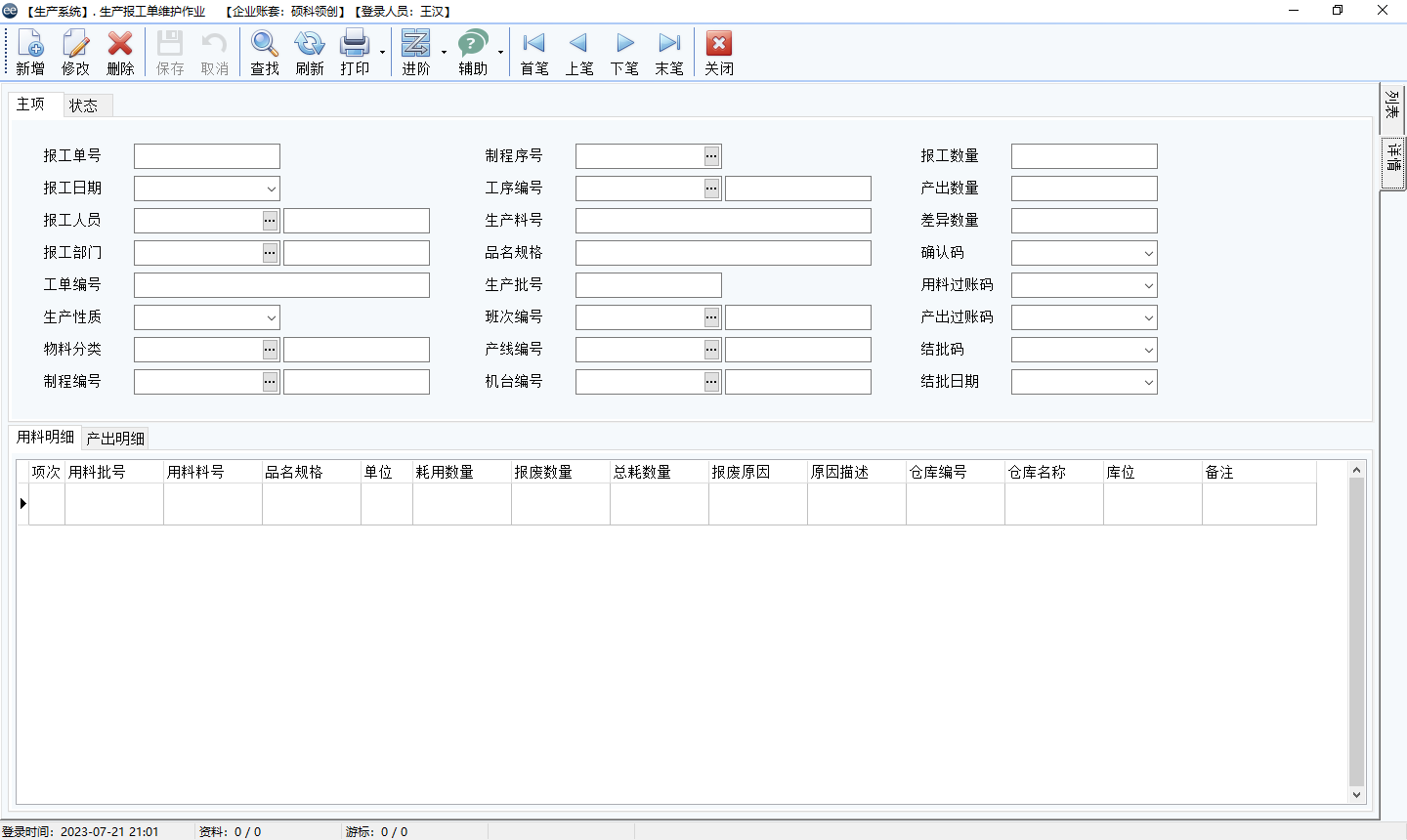Click the 保存 (save) toolbar icon
This screenshot has height=840, width=1407.
point(170,52)
